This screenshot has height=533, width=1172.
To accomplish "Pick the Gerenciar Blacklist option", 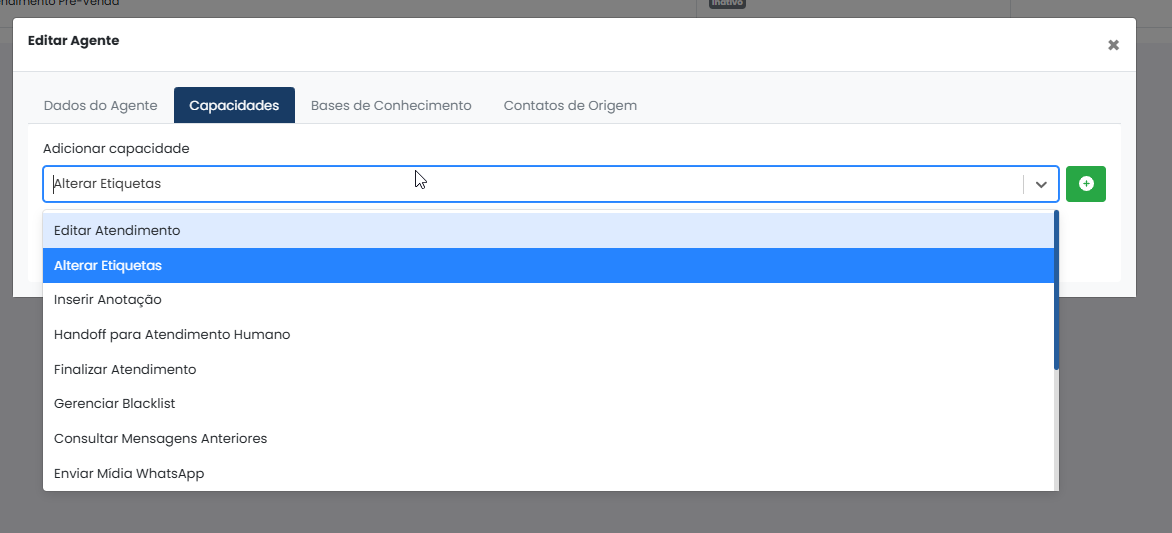I will pyautogui.click(x=548, y=404).
